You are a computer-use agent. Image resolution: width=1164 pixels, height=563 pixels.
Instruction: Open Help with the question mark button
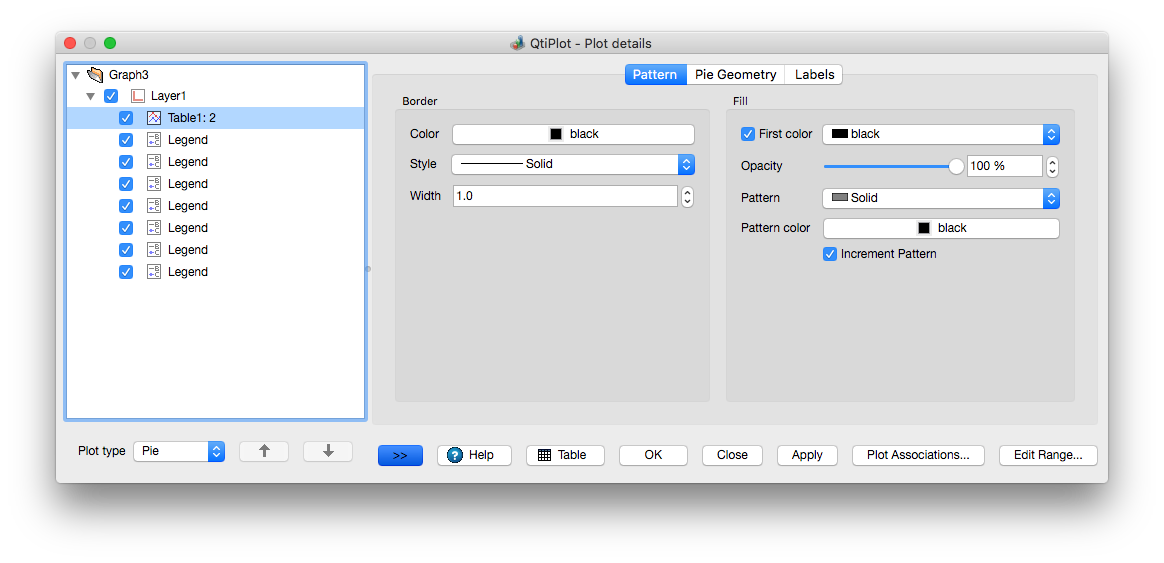473,455
